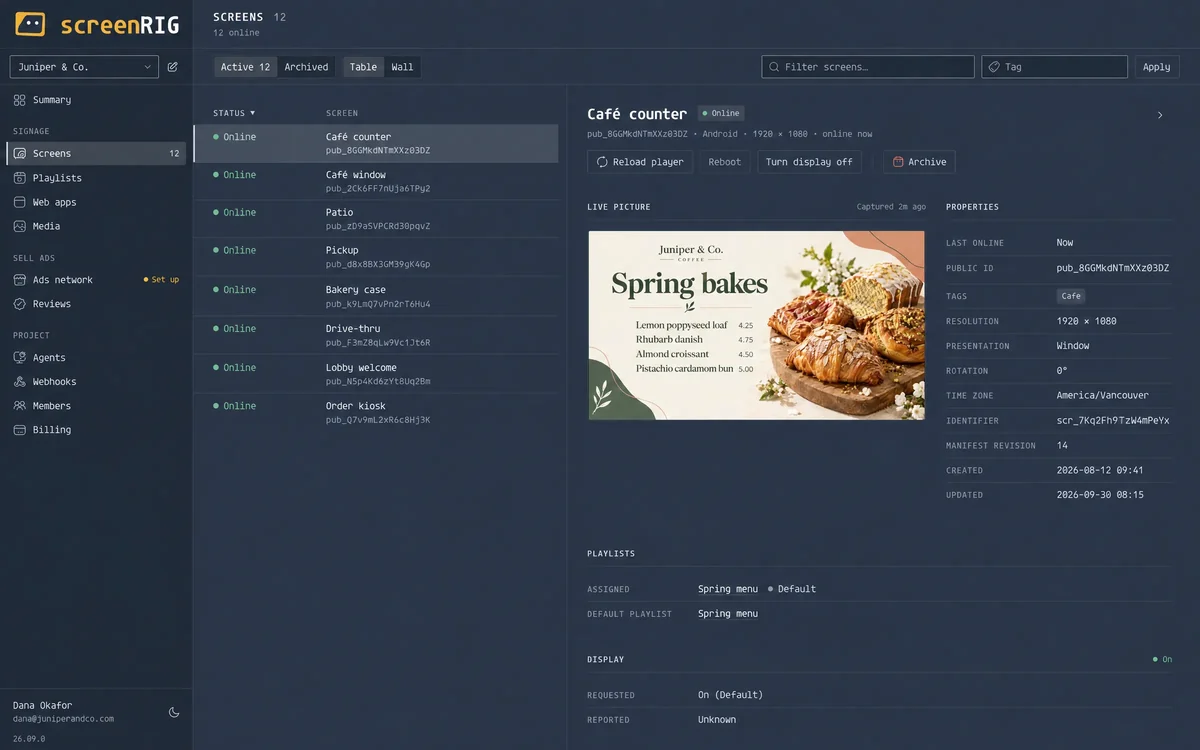This screenshot has height=750, width=1200.
Task: Open Agents in the sidebar
Action: [96, 358]
